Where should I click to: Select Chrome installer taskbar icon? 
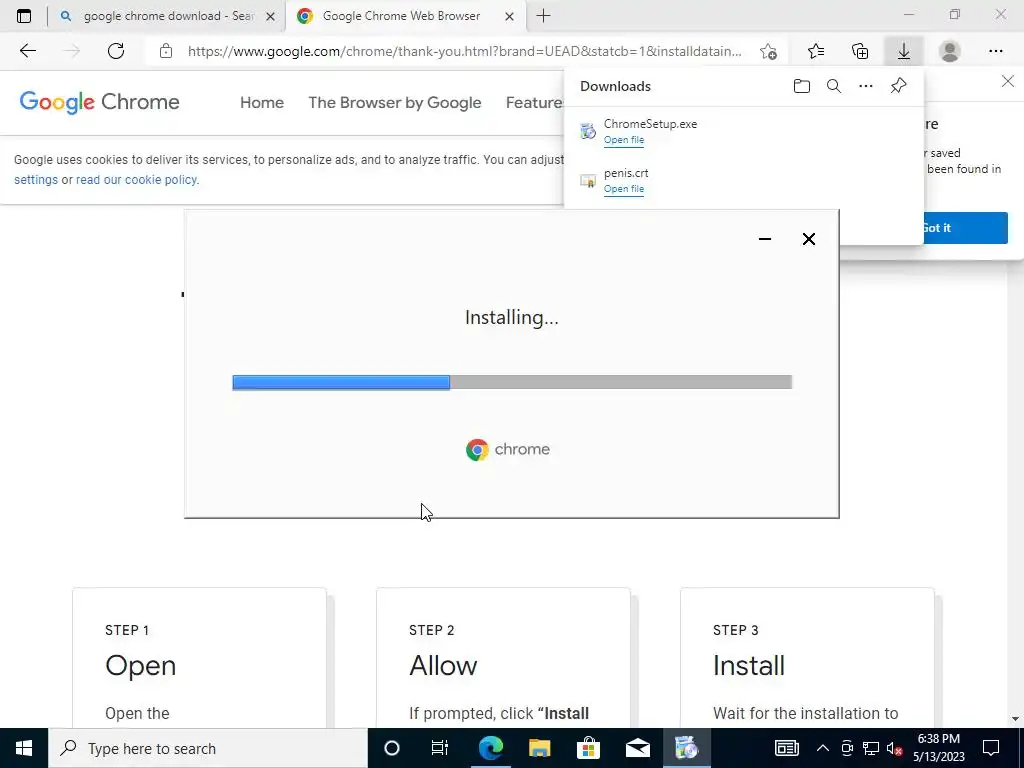coord(686,748)
